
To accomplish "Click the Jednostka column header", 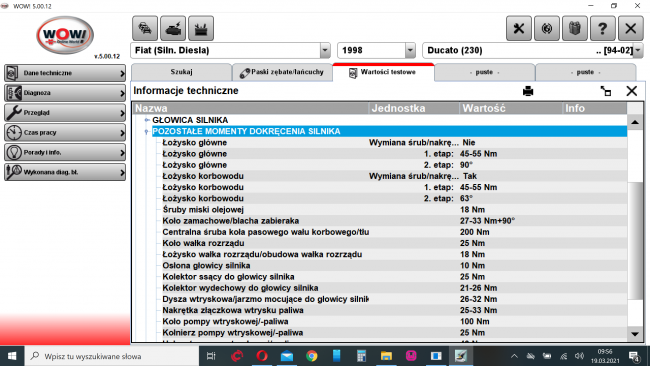I will (x=414, y=108).
